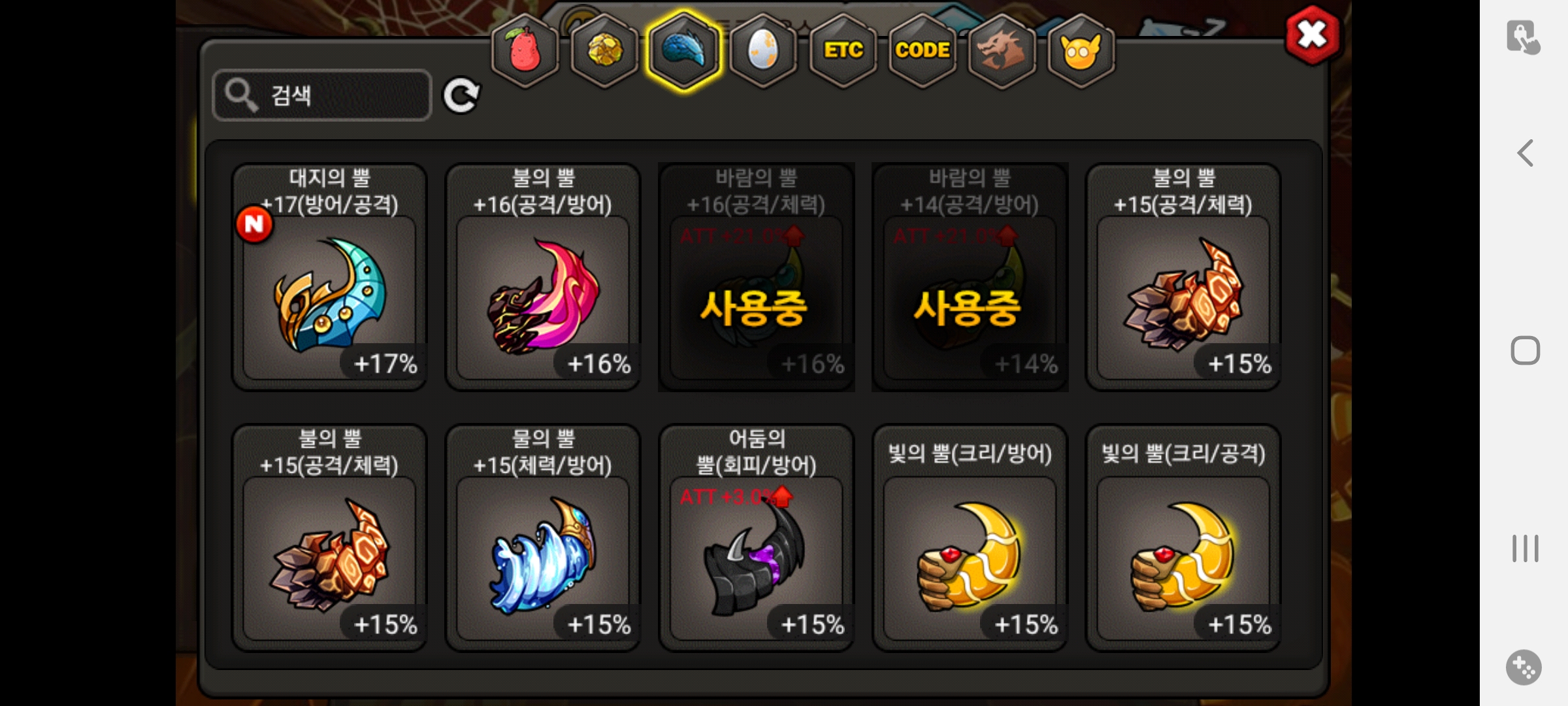Tap the Android back arrow button
1568x706 pixels.
[x=1526, y=154]
